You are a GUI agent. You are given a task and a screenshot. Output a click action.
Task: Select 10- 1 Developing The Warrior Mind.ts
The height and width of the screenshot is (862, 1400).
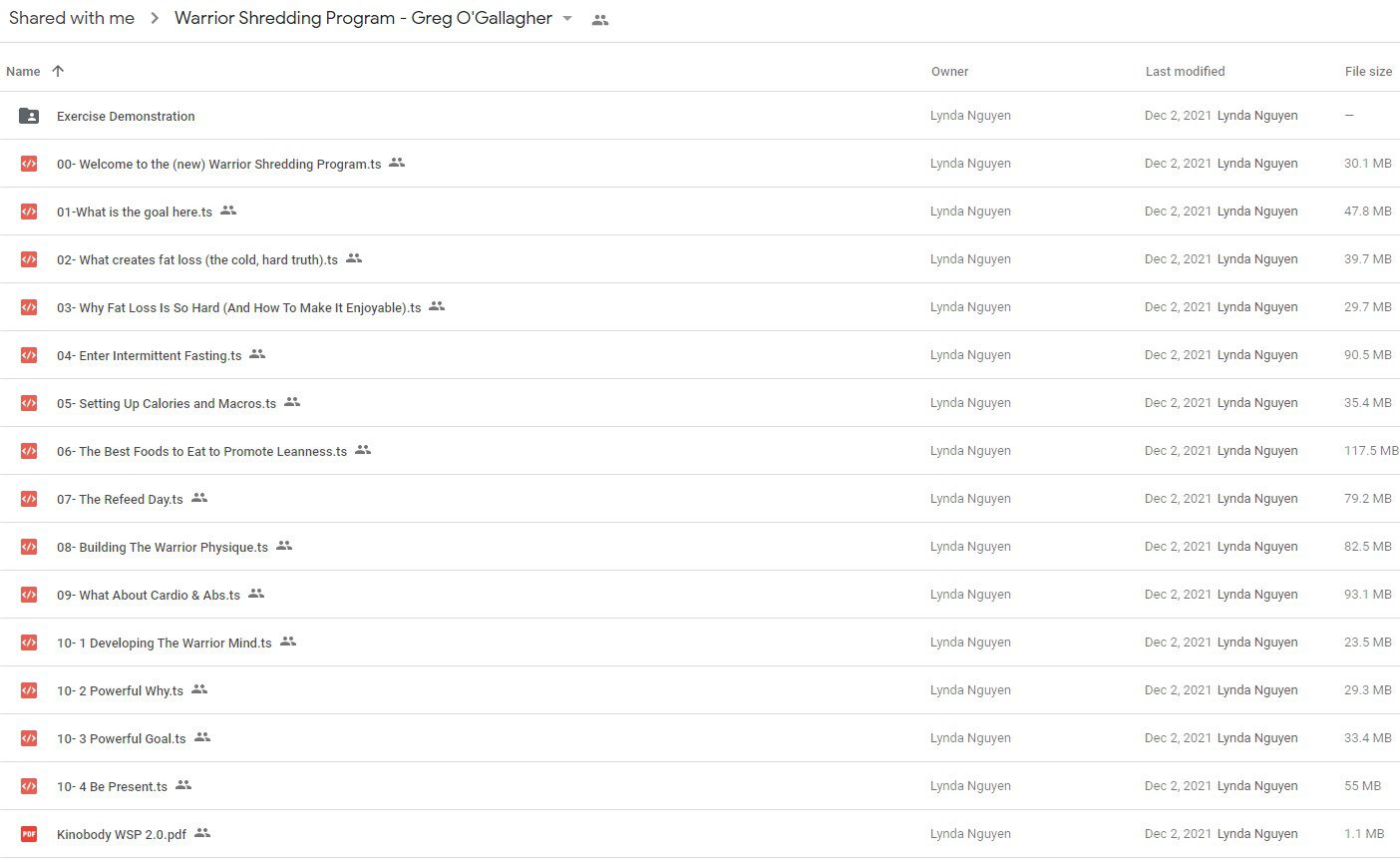pyautogui.click(x=165, y=644)
